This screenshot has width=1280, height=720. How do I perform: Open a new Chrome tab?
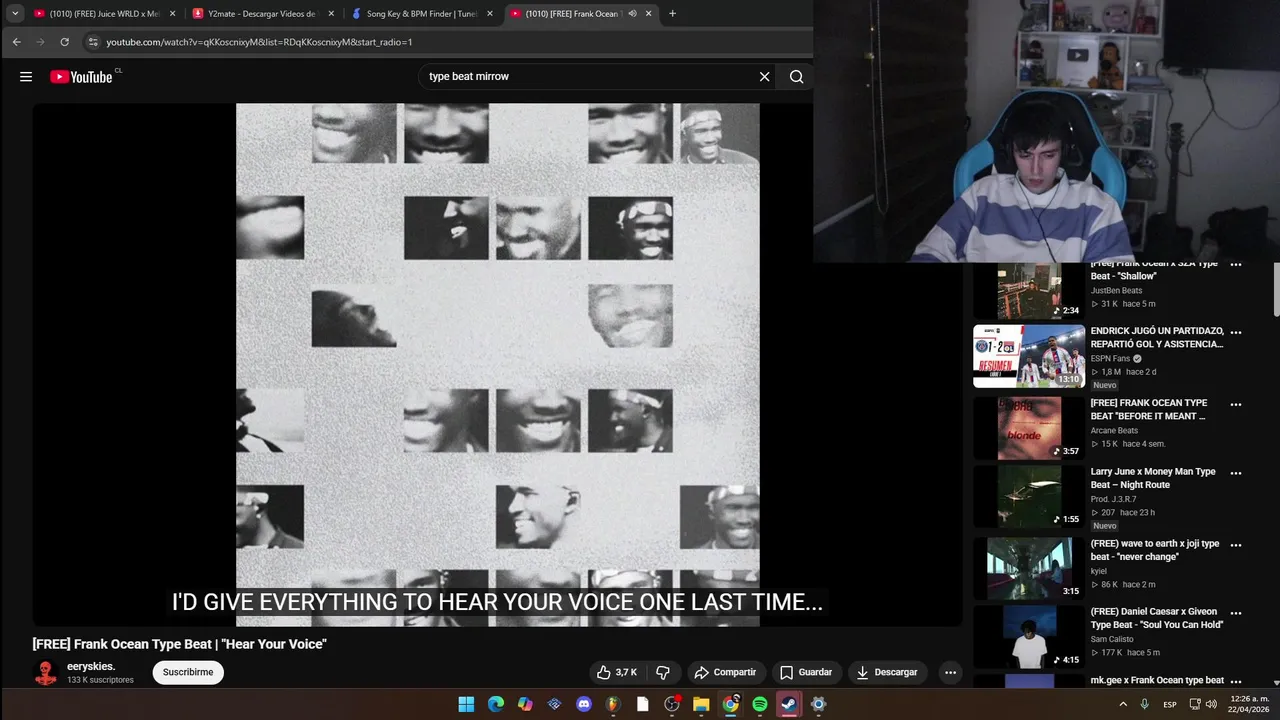[x=672, y=13]
